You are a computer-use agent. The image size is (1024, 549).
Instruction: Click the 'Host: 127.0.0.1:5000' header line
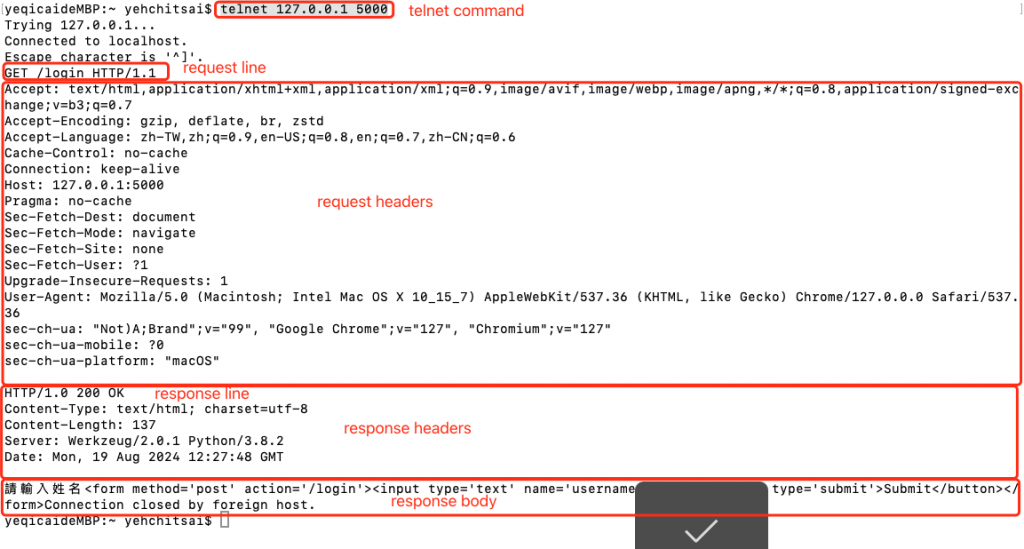(x=84, y=185)
